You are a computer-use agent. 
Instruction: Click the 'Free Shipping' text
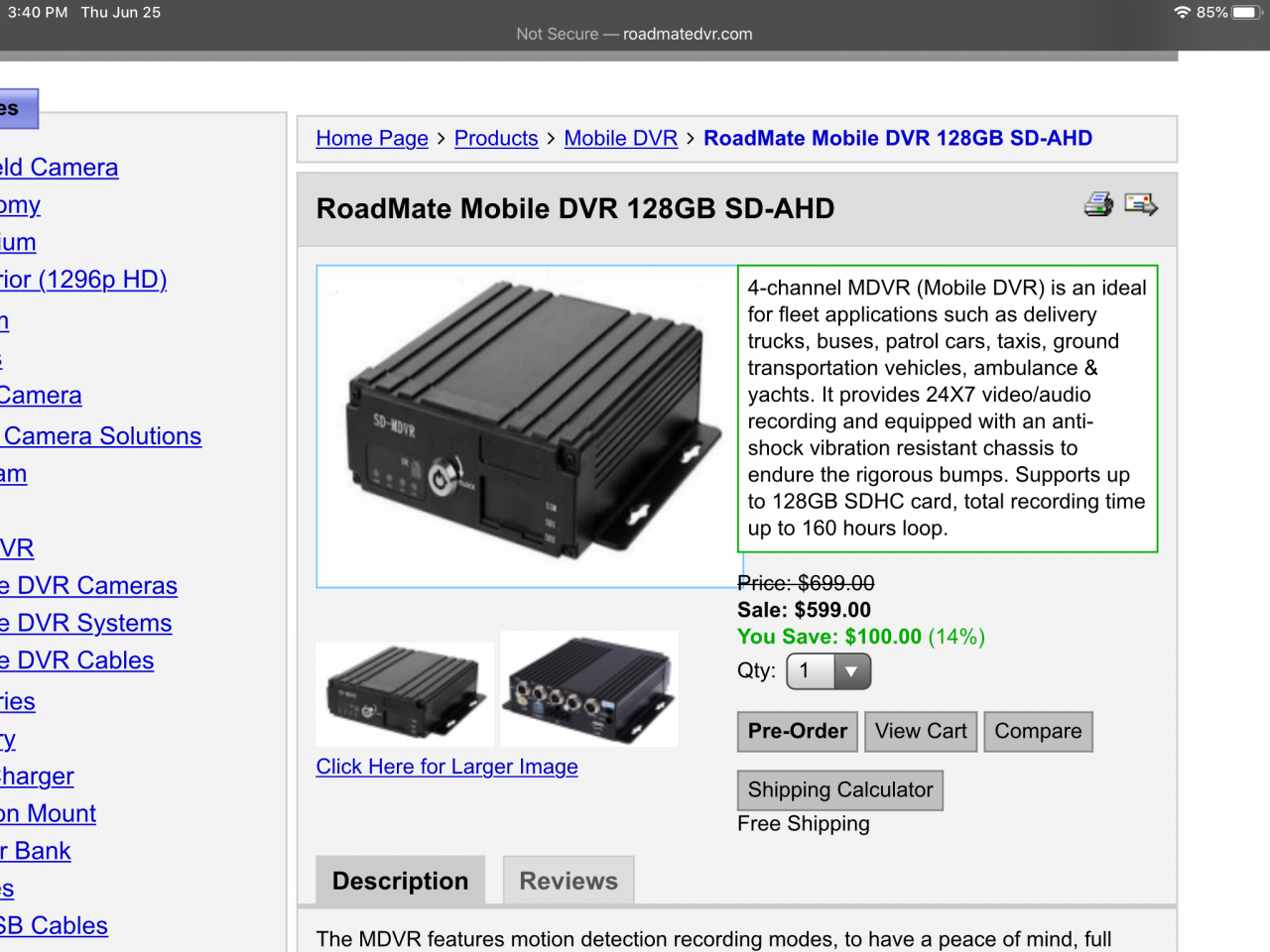click(804, 824)
